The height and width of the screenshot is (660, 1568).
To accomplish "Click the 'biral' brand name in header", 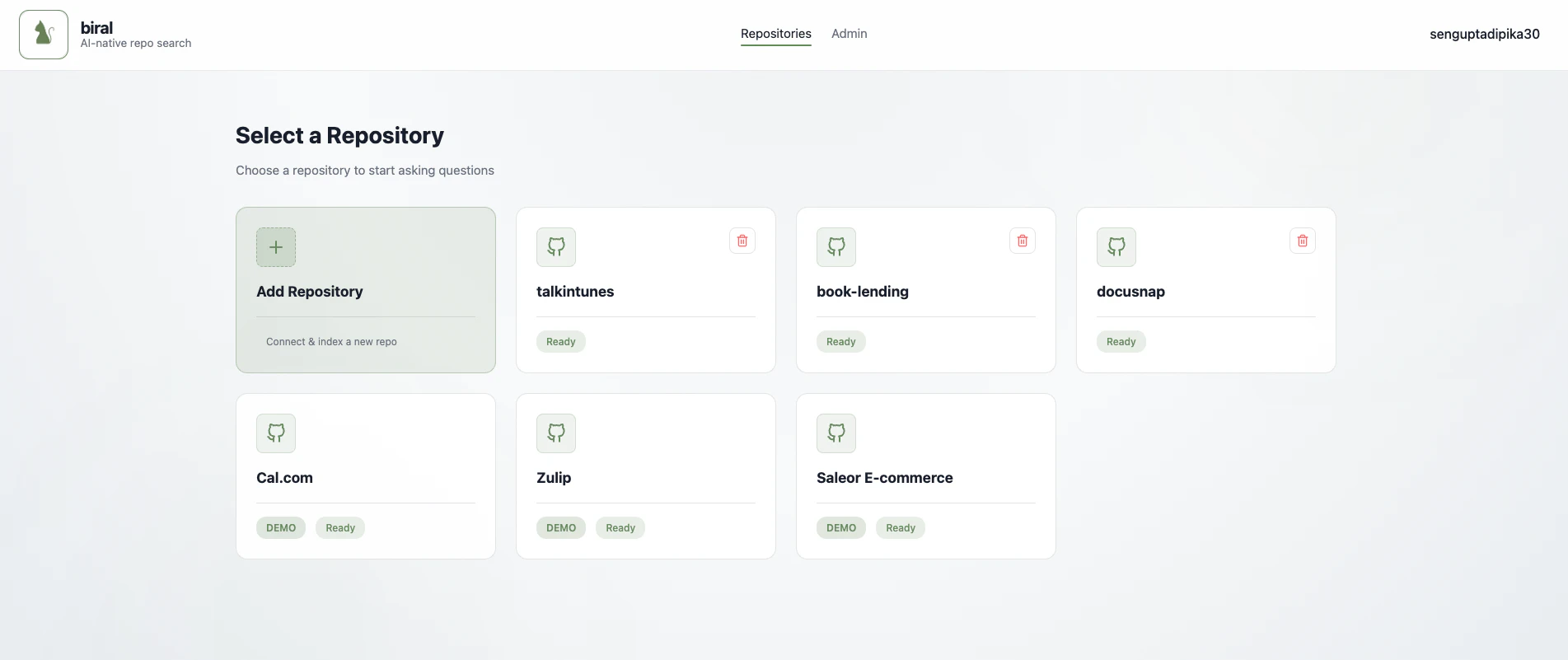I will click(x=96, y=28).
